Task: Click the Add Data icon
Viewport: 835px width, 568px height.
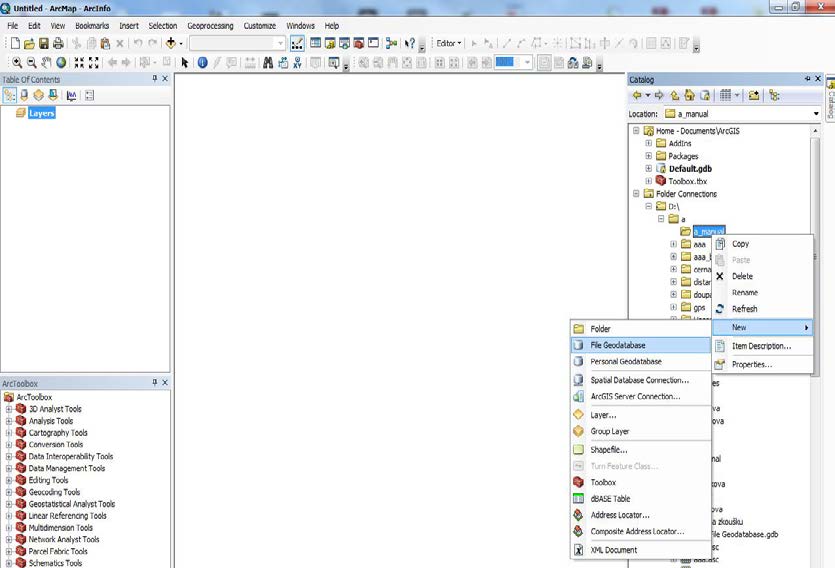Action: [171, 43]
